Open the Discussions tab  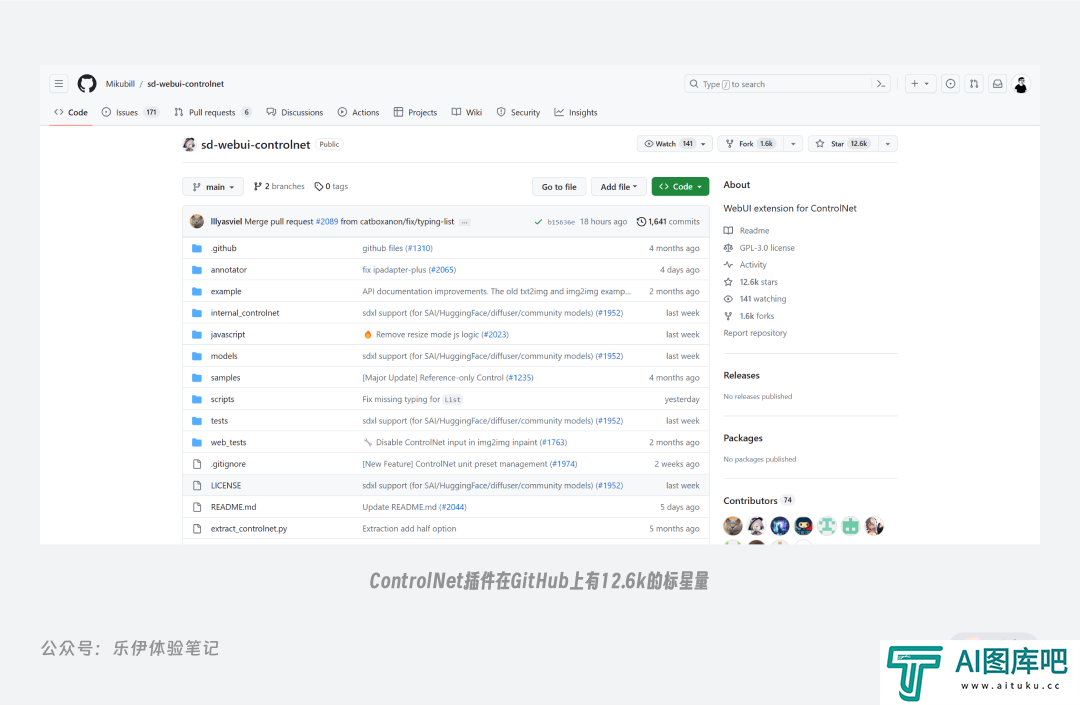click(295, 112)
